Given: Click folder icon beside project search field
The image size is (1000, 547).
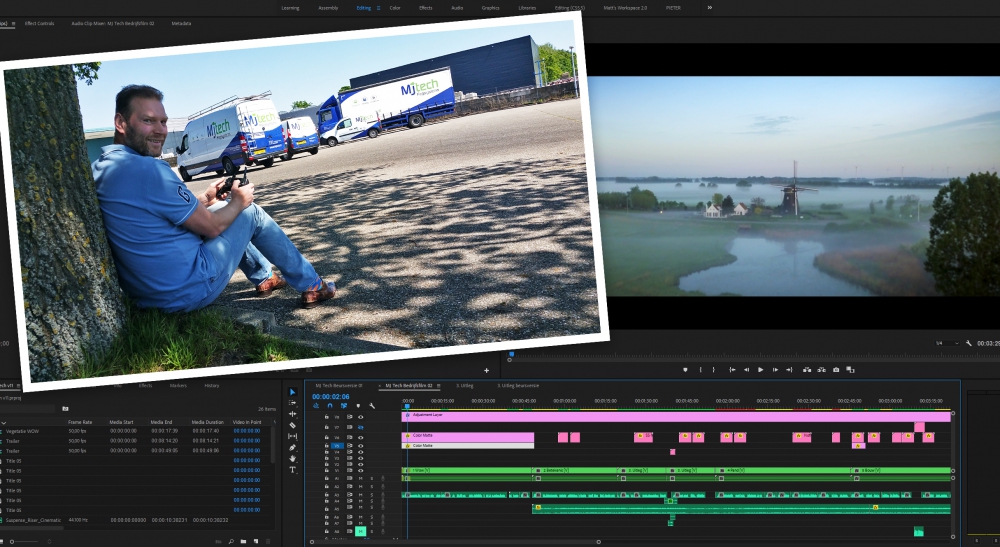Looking at the screenshot, I should click(65, 409).
